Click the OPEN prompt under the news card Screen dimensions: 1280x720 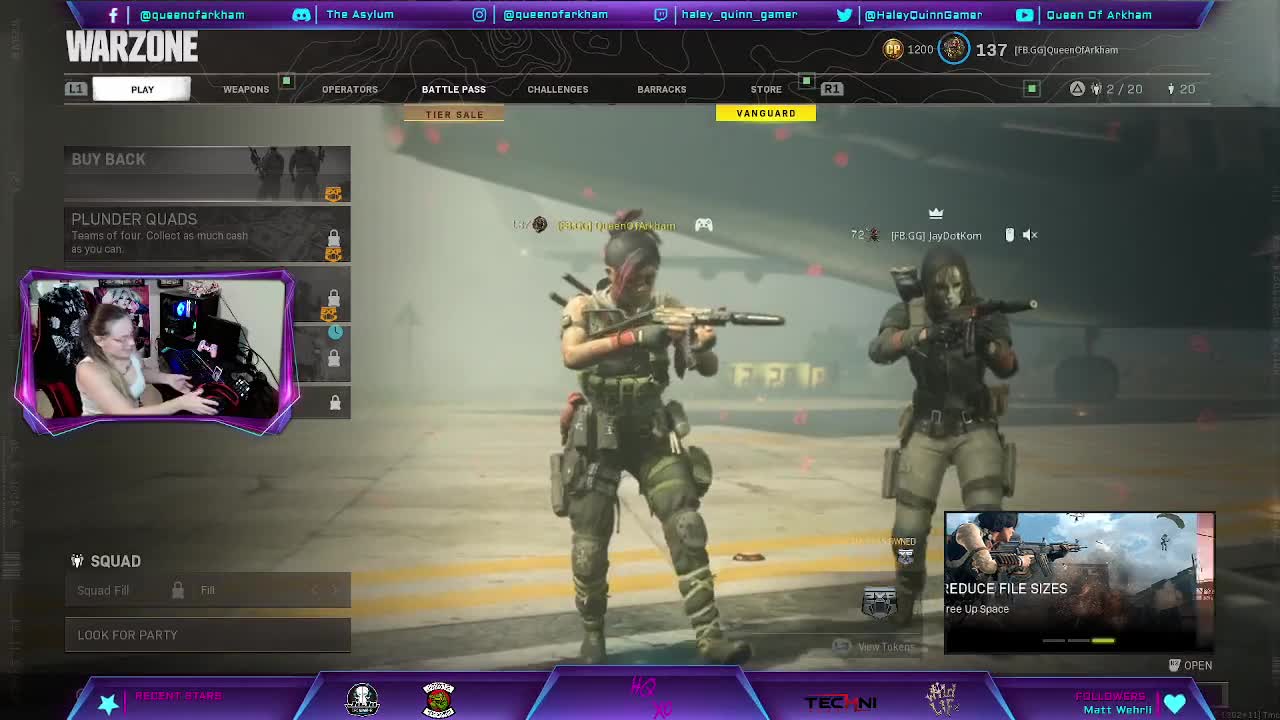[x=1191, y=665]
